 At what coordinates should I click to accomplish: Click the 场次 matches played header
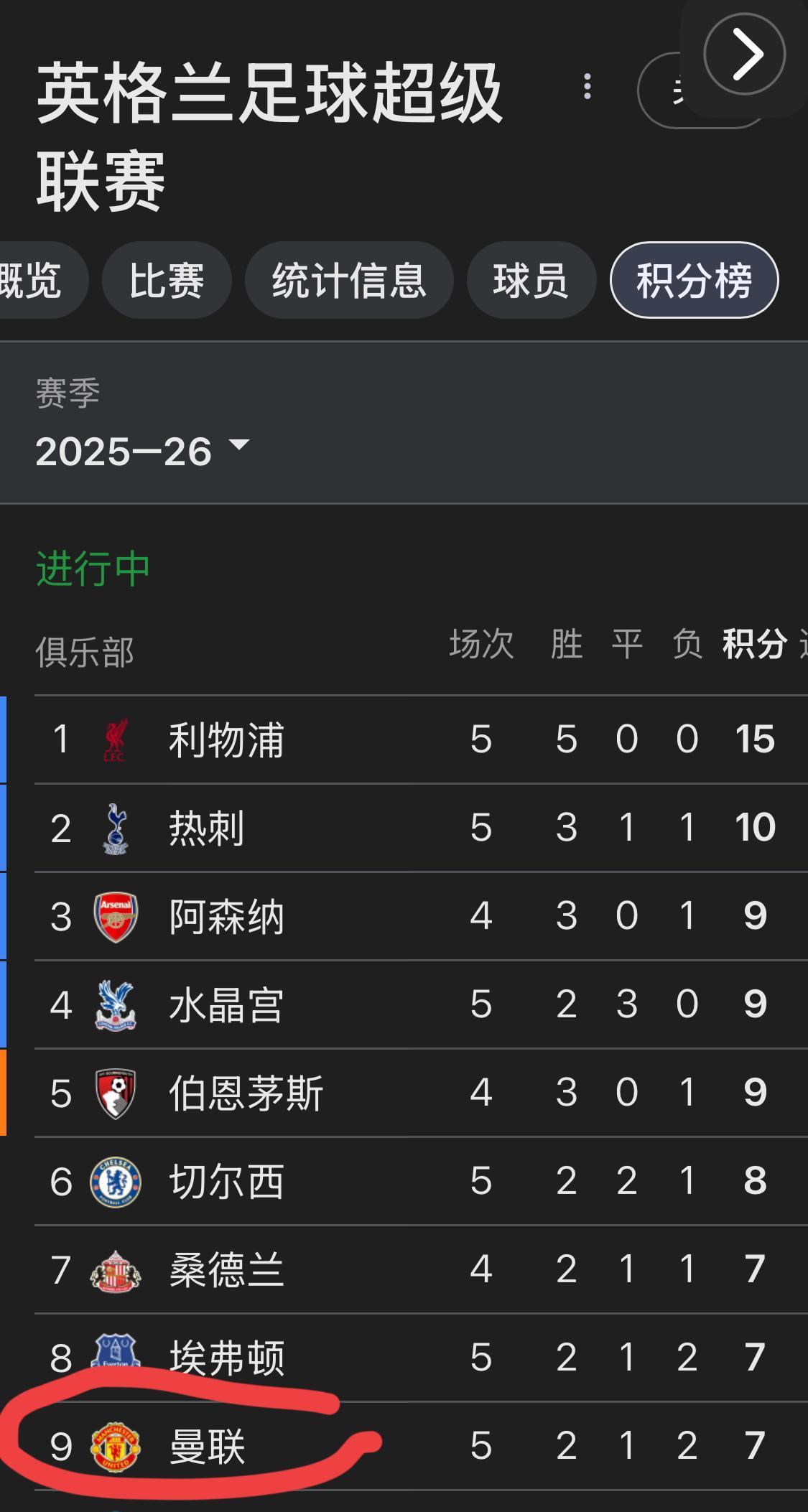(481, 644)
